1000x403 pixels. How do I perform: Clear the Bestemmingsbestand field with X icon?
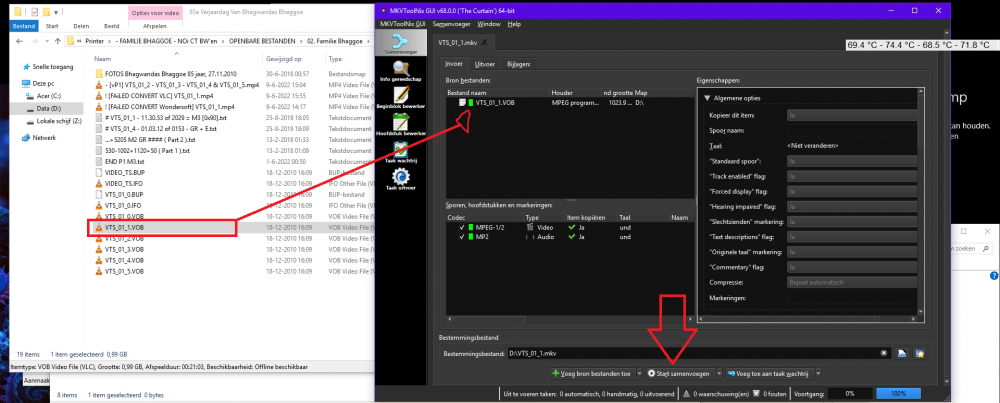884,353
